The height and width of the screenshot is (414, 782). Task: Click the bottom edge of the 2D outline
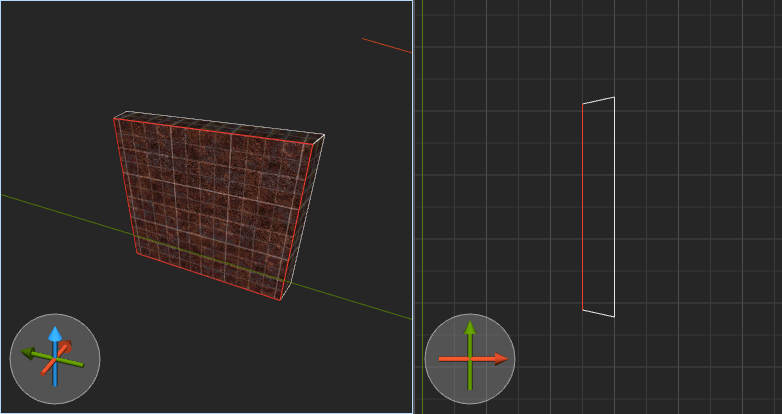[598, 313]
